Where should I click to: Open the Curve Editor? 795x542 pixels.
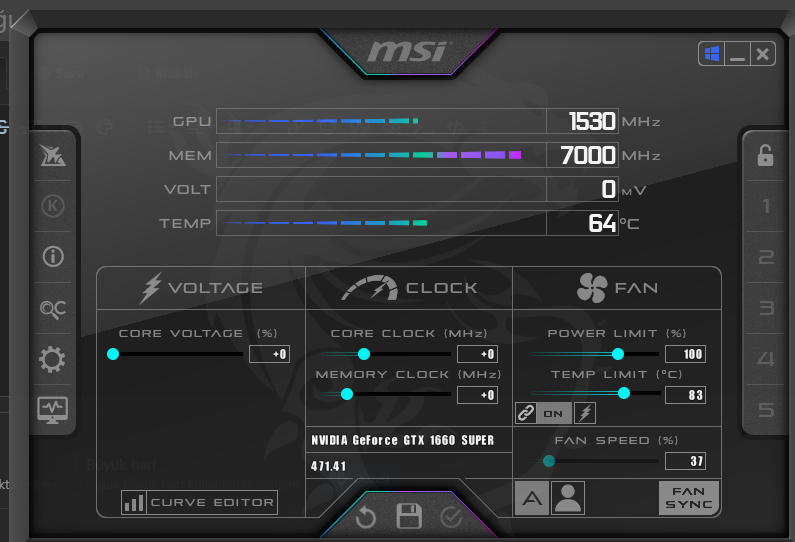(199, 502)
